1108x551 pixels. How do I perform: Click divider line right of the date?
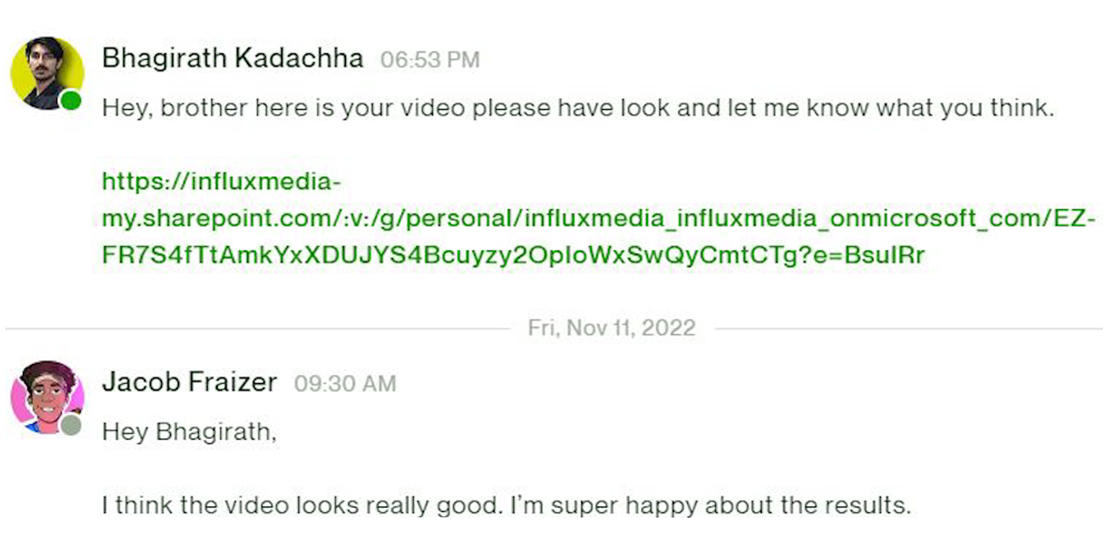pyautogui.click(x=905, y=328)
